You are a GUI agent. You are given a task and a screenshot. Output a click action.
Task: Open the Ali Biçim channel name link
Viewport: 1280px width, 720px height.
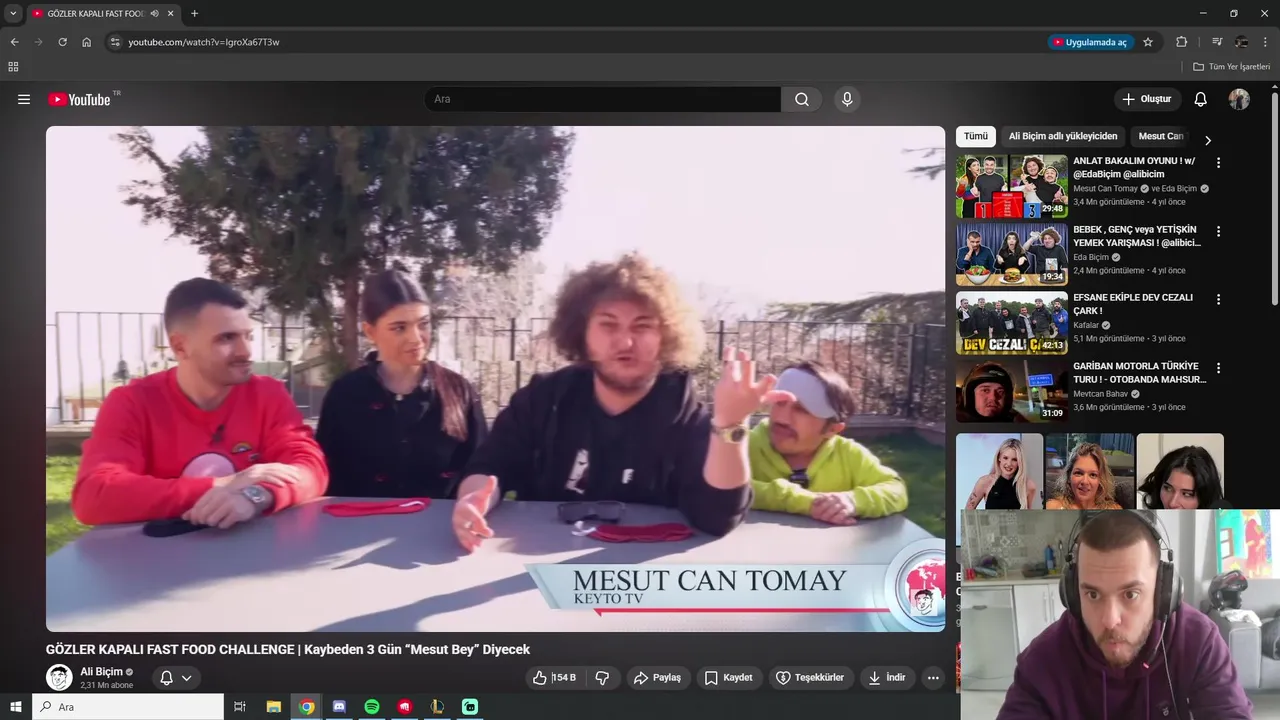point(100,672)
